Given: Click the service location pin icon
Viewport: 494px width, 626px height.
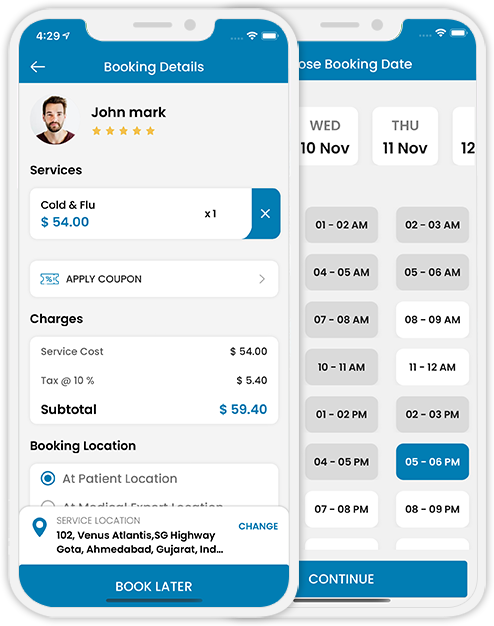Looking at the screenshot, I should click(39, 527).
